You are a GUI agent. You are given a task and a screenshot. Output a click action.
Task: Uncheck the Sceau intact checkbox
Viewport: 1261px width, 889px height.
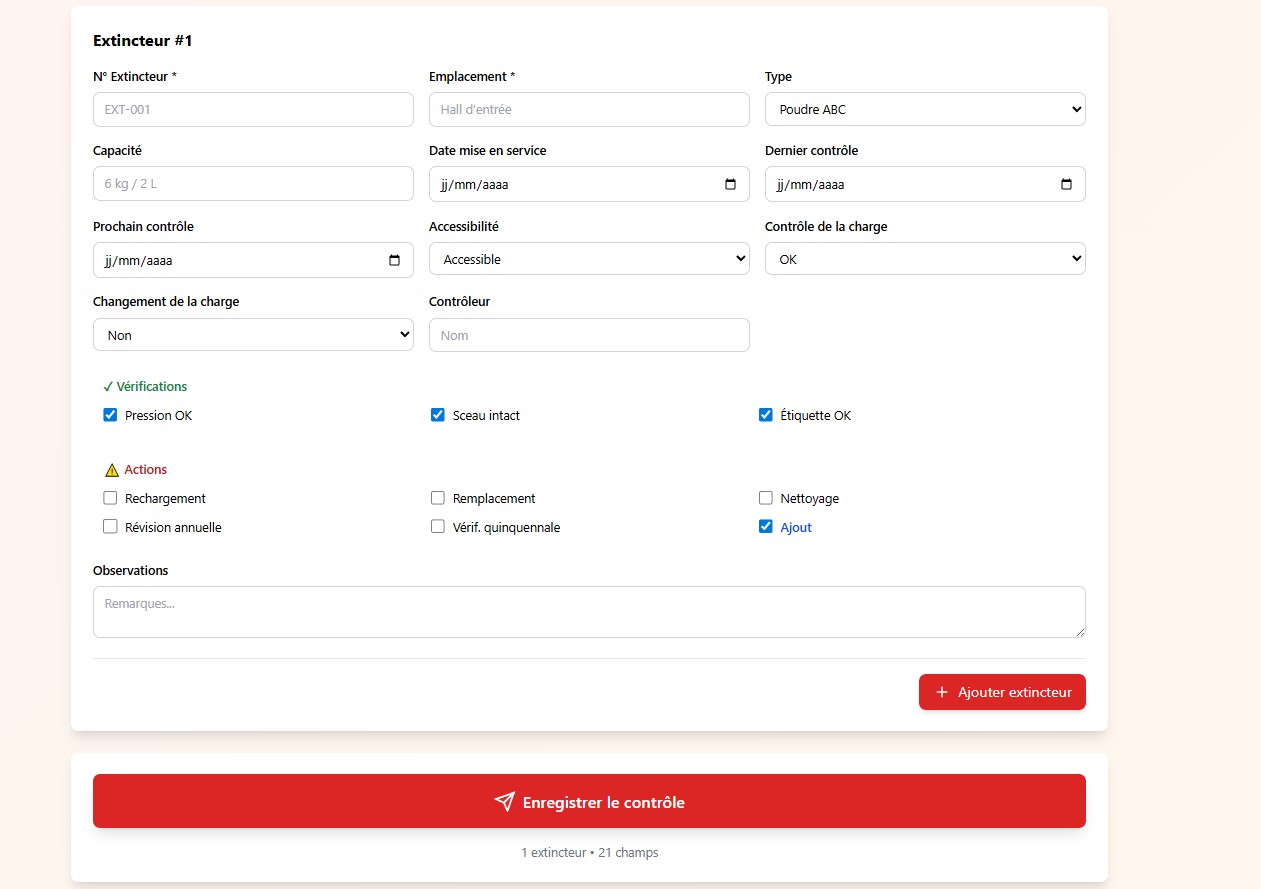[438, 414]
